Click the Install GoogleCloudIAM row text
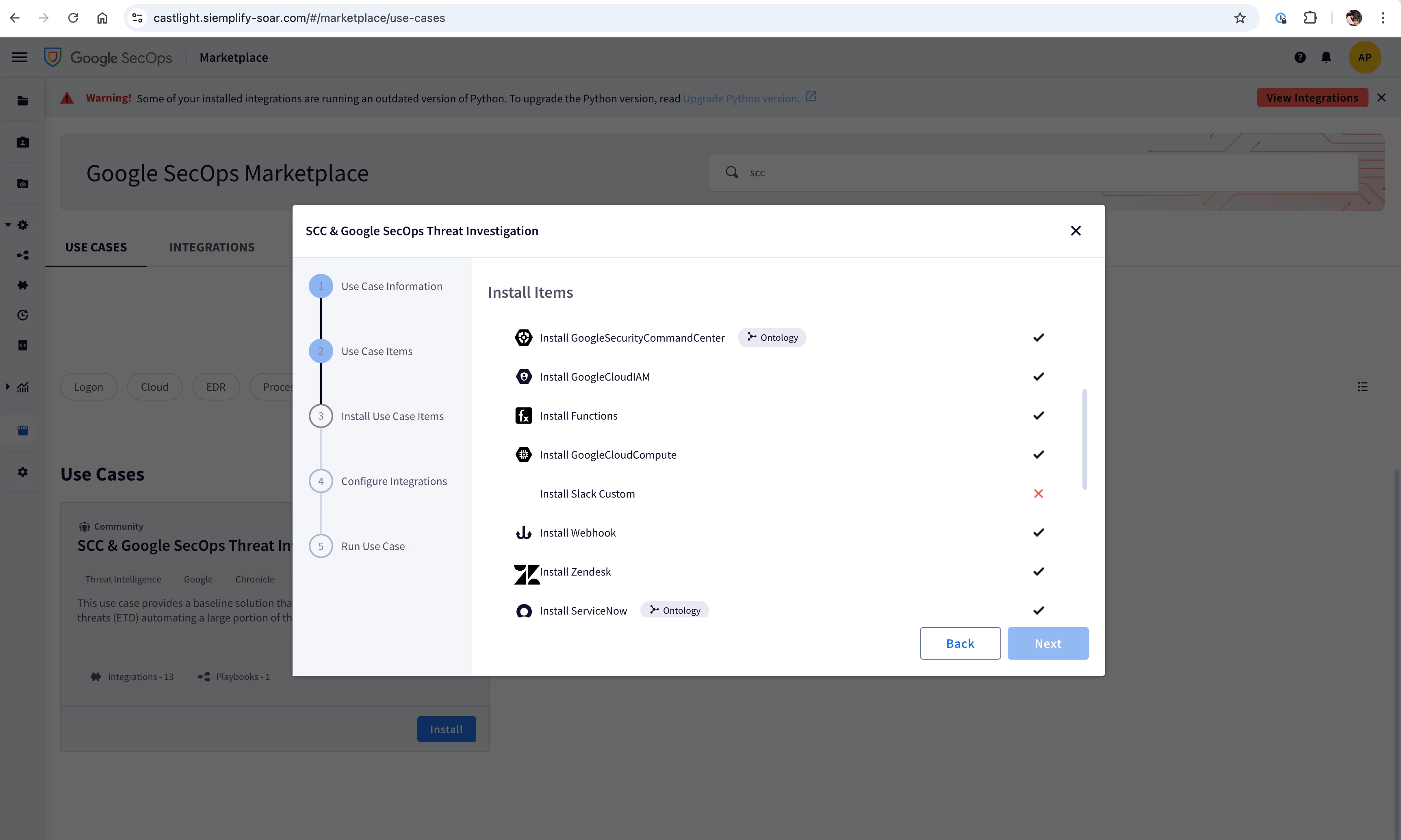This screenshot has width=1401, height=840. [x=594, y=377]
